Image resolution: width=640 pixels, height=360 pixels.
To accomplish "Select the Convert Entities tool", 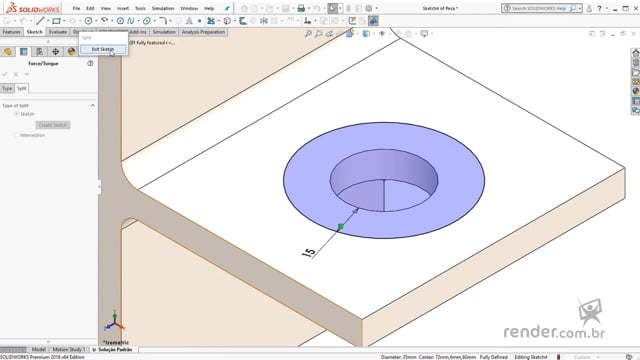I will pos(227,21).
